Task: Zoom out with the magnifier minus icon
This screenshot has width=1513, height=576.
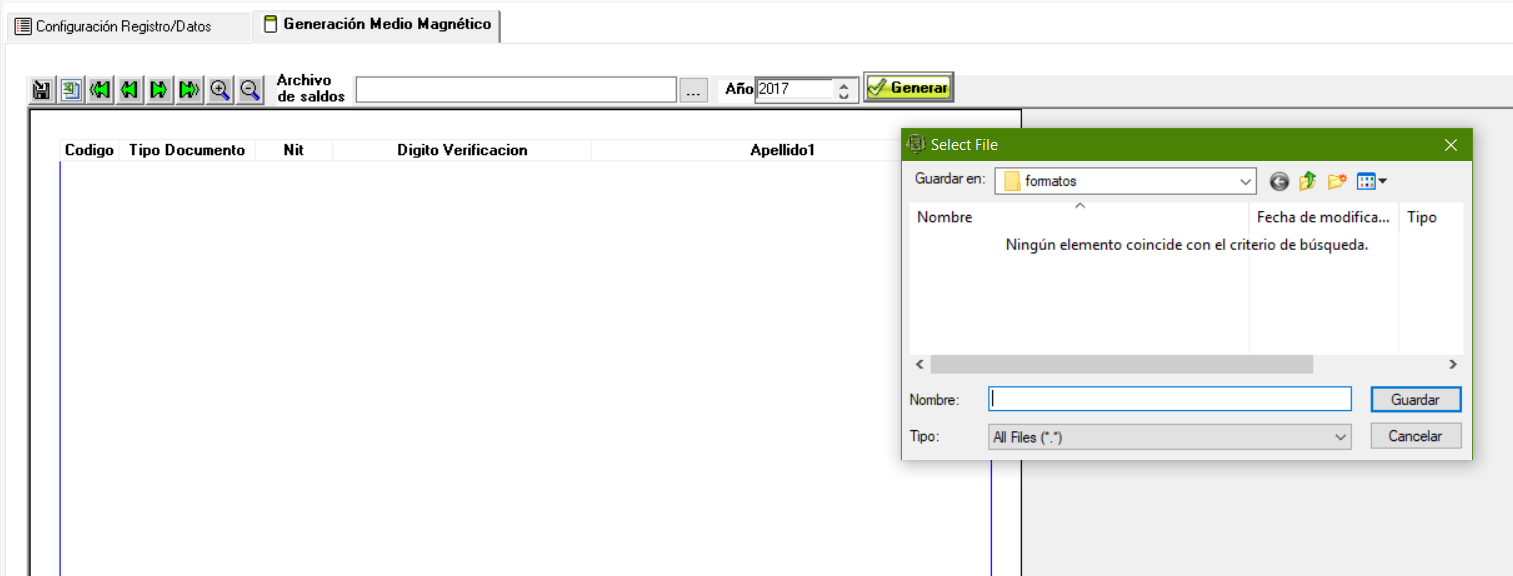Action: click(x=250, y=90)
